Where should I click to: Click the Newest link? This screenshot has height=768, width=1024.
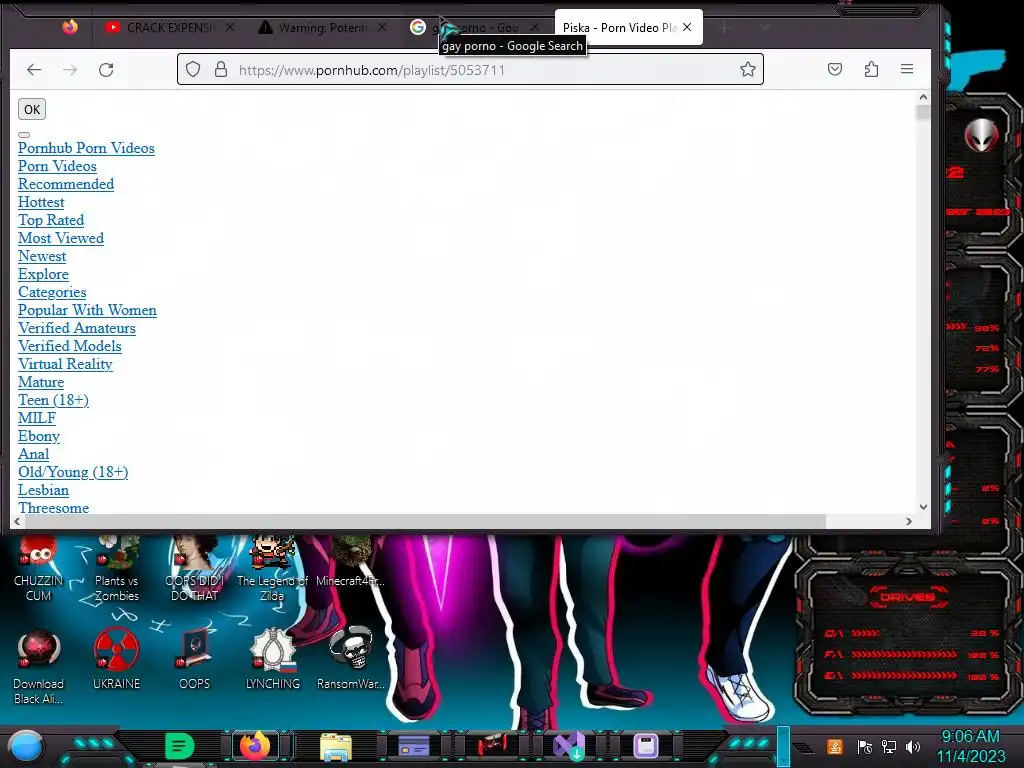pyautogui.click(x=42, y=256)
